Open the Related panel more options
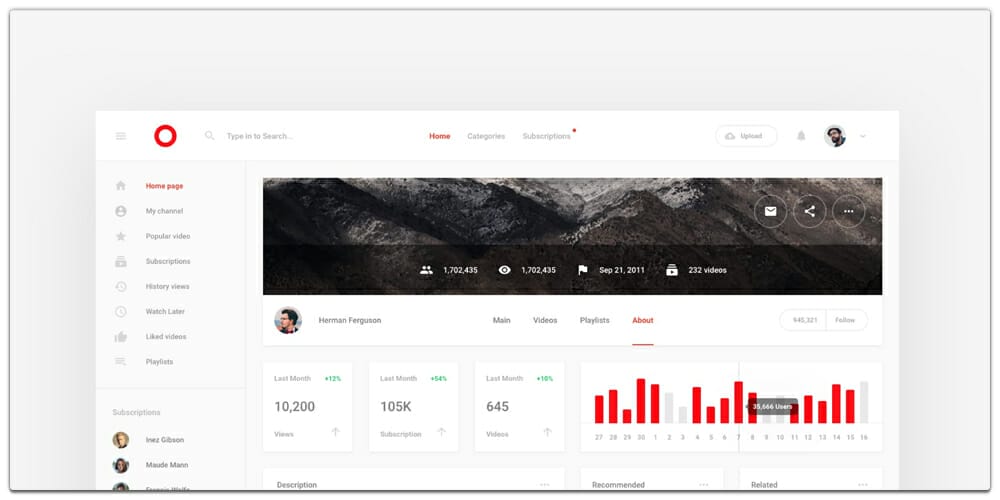This screenshot has width=1000, height=500. (x=862, y=485)
